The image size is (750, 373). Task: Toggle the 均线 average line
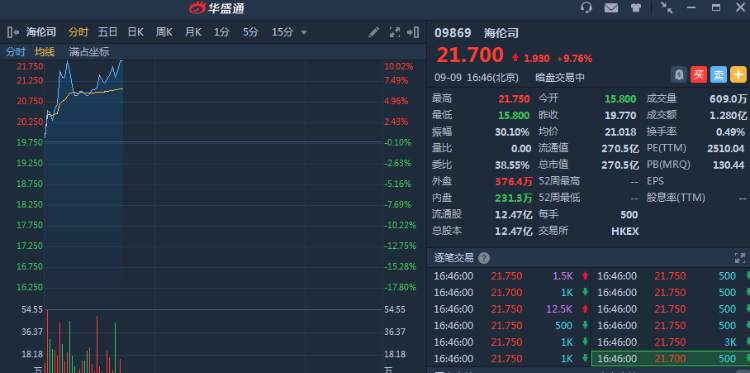[45, 52]
